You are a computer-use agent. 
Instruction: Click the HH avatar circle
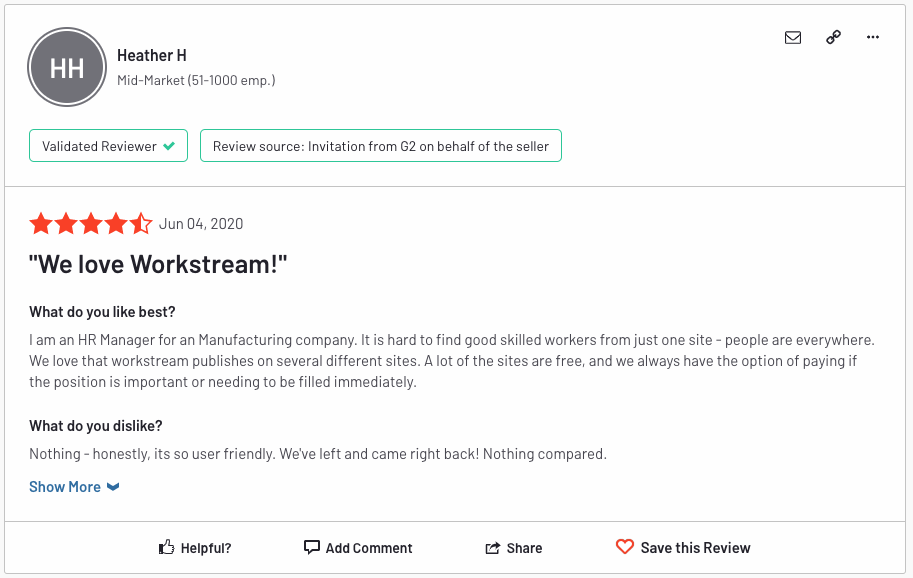coord(67,68)
